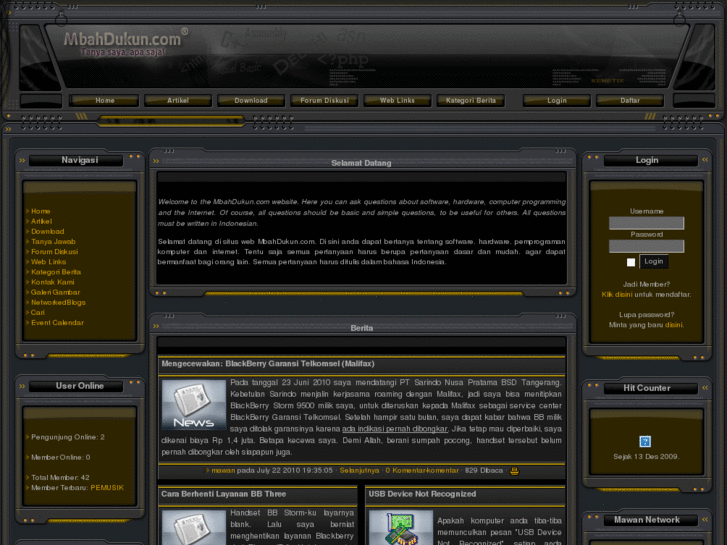This screenshot has height=545, width=727.
Task: Open the BlackBerry Garansi Telkomsel article title
Action: (x=268, y=364)
